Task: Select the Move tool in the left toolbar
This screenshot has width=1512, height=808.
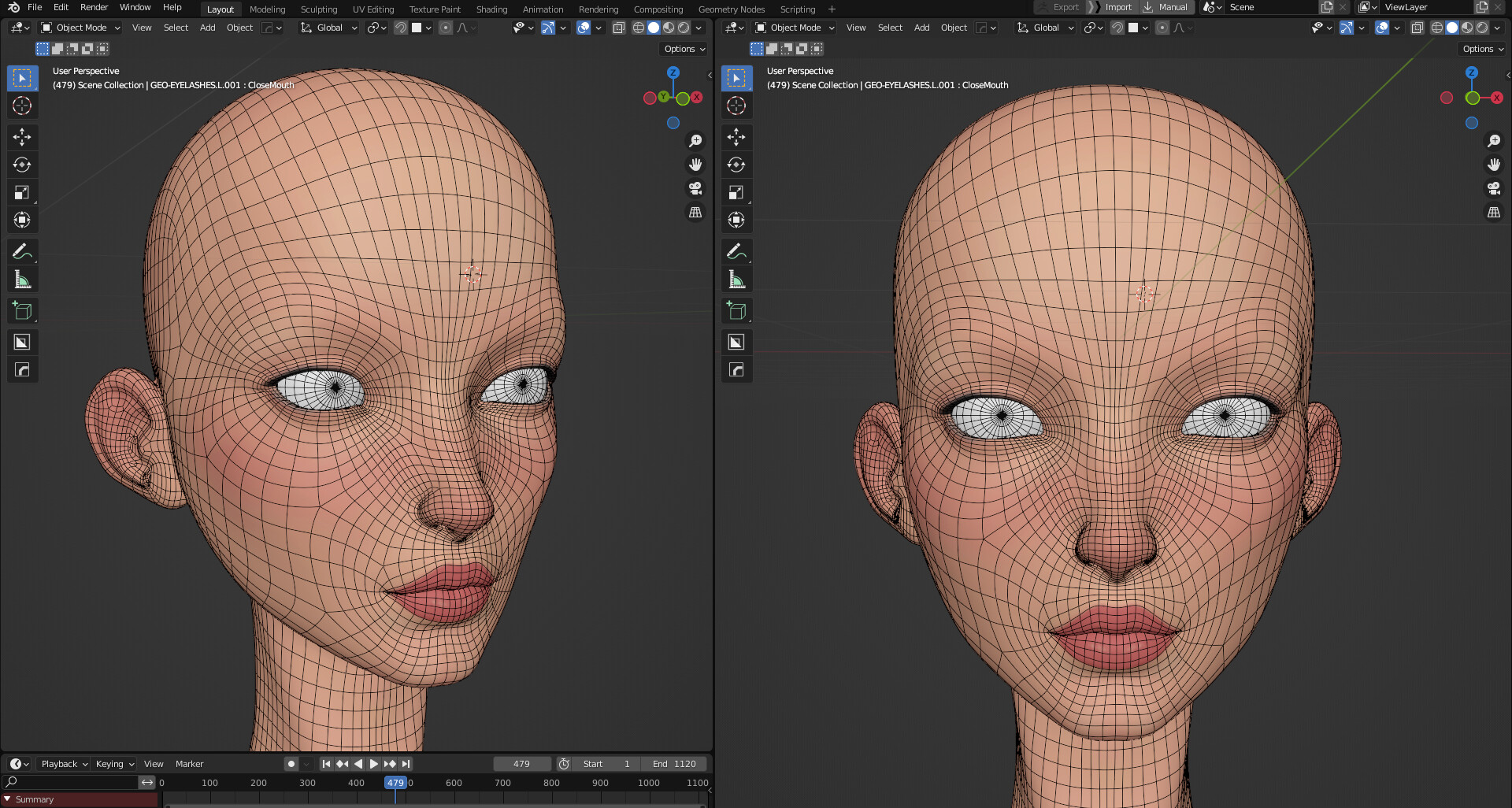Action: coord(22,137)
